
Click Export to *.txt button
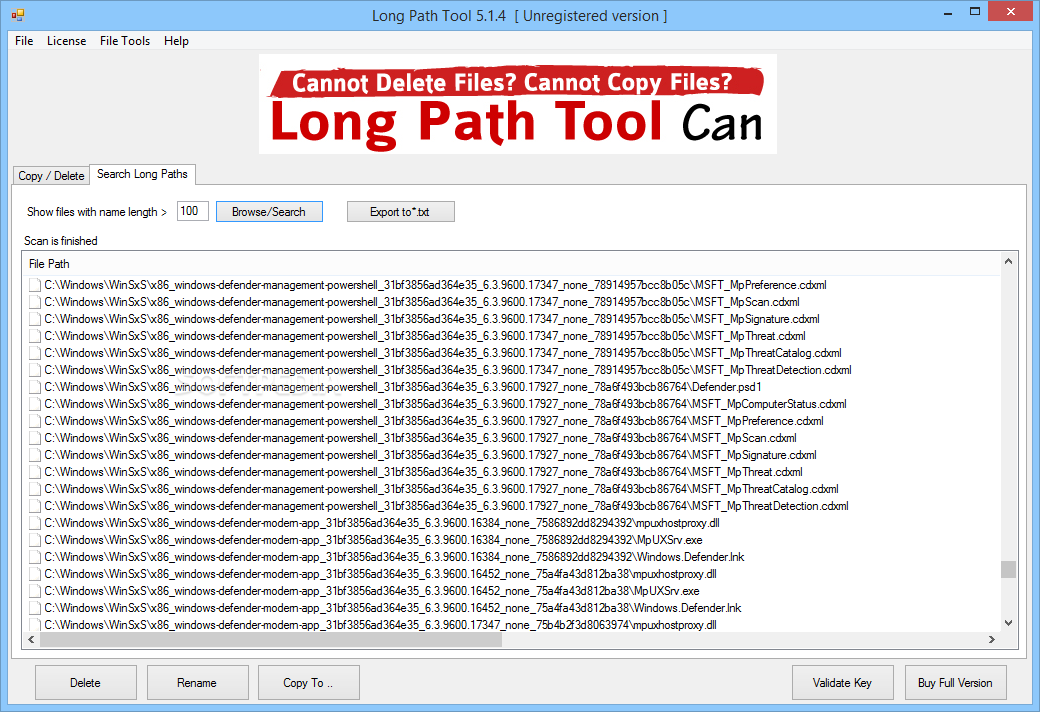[x=400, y=212]
